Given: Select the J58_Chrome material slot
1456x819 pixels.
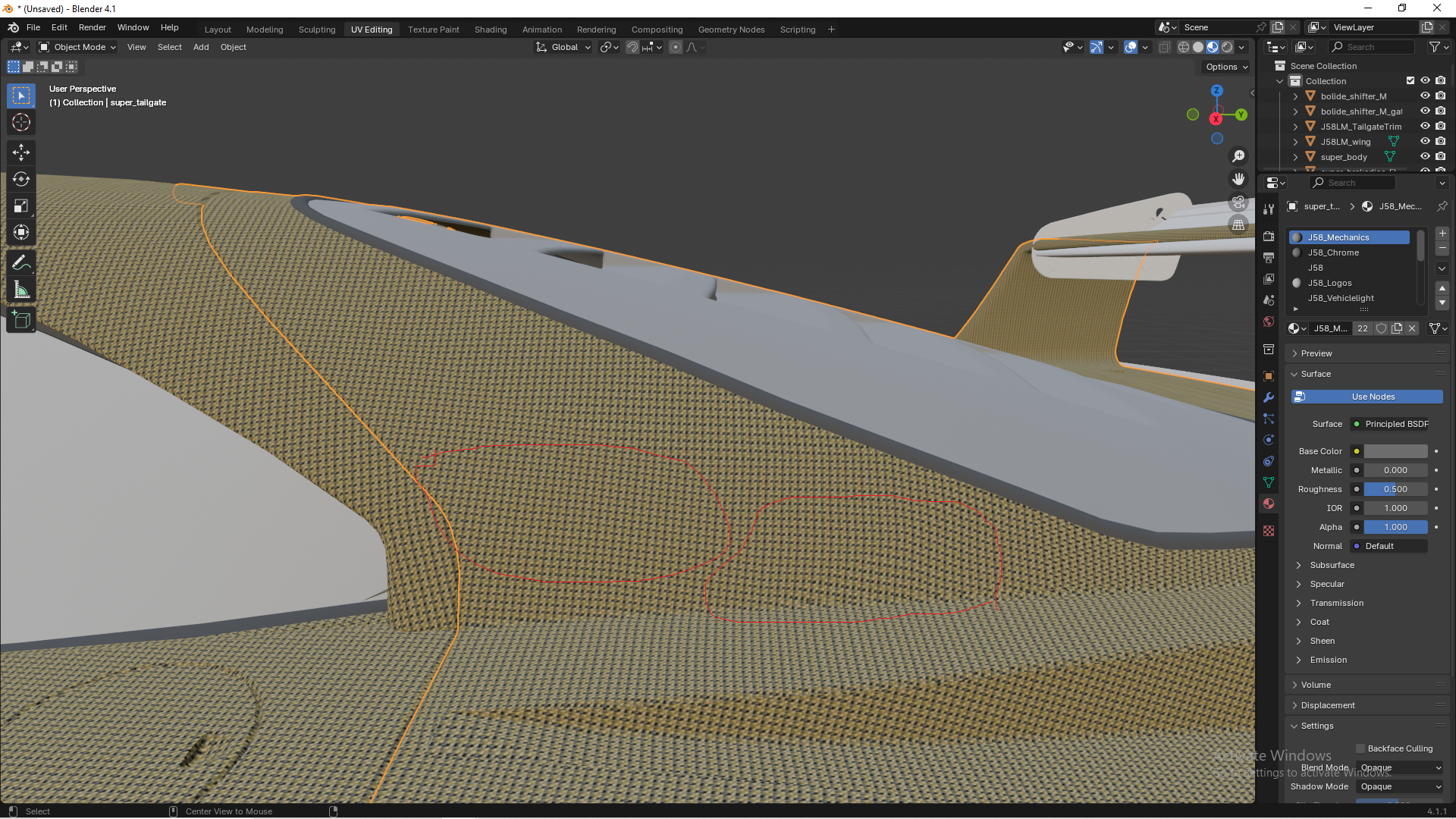Looking at the screenshot, I should 1333,253.
